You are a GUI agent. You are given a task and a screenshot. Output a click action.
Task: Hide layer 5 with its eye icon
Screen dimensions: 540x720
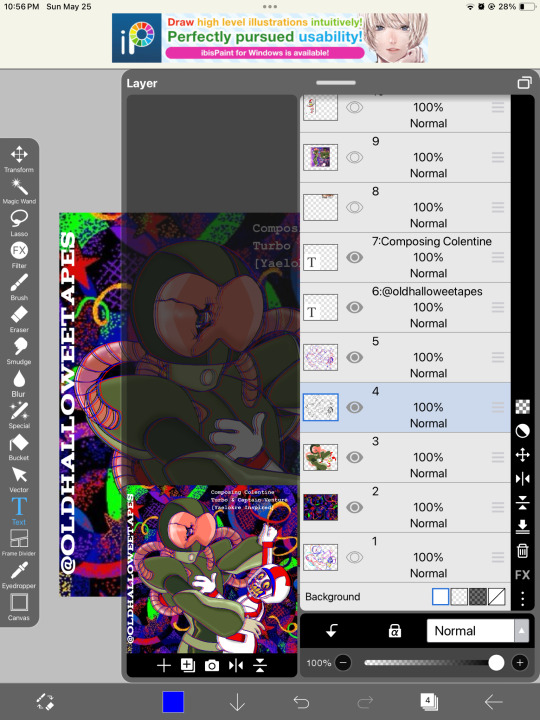tap(354, 357)
